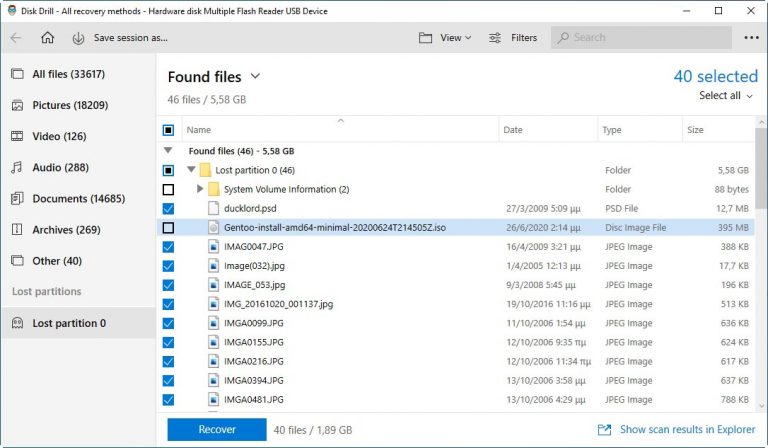The height and width of the screenshot is (448, 768).
Task: Click the ducklord.psd file icon
Action: pyautogui.click(x=214, y=208)
